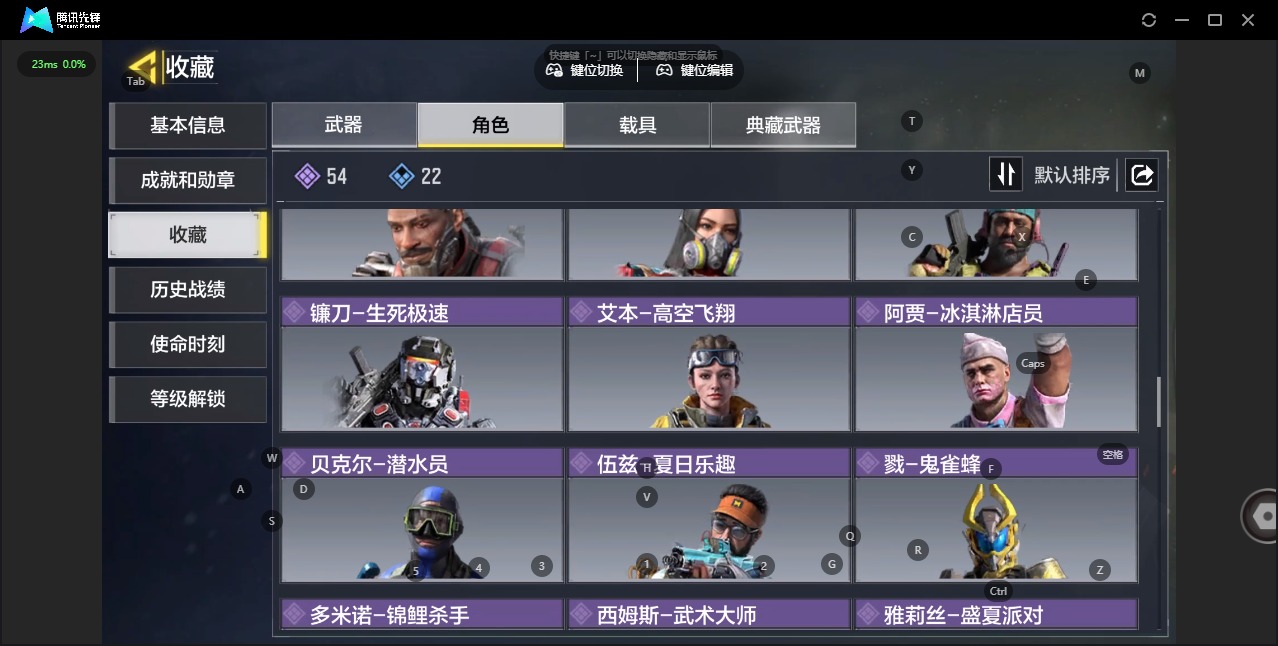Select 基本信息 in the left menu
Image resolution: width=1278 pixels, height=646 pixels.
tap(188, 125)
